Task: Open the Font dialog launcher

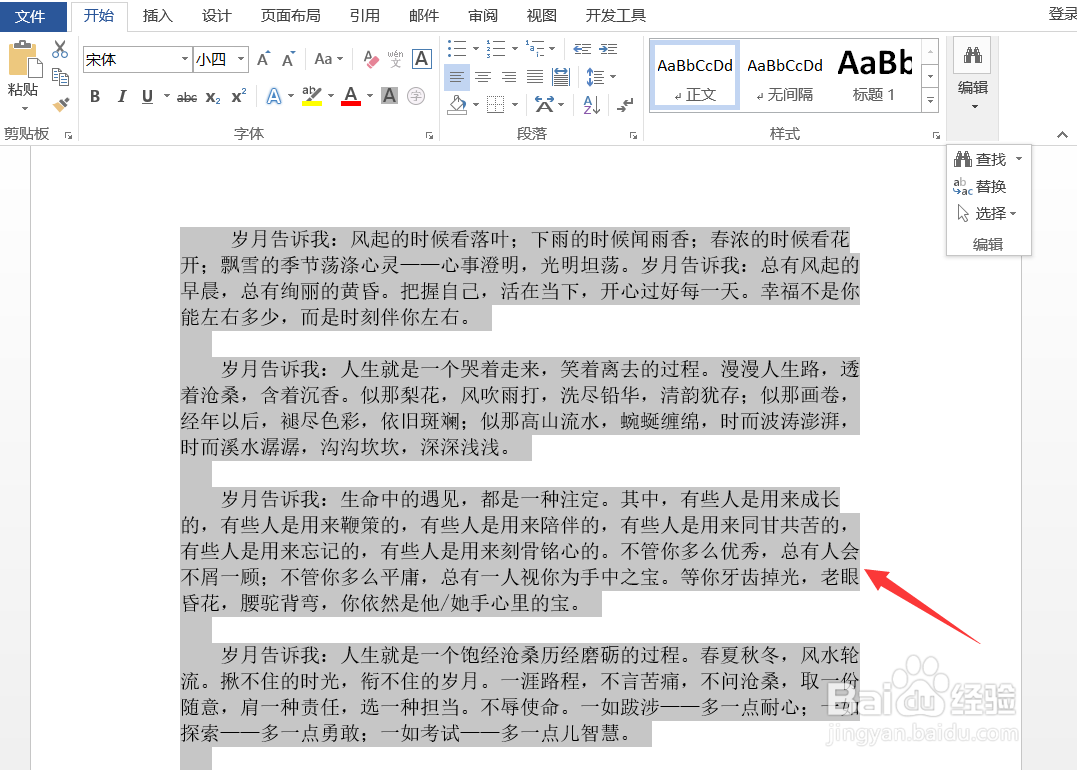Action: 429,135
